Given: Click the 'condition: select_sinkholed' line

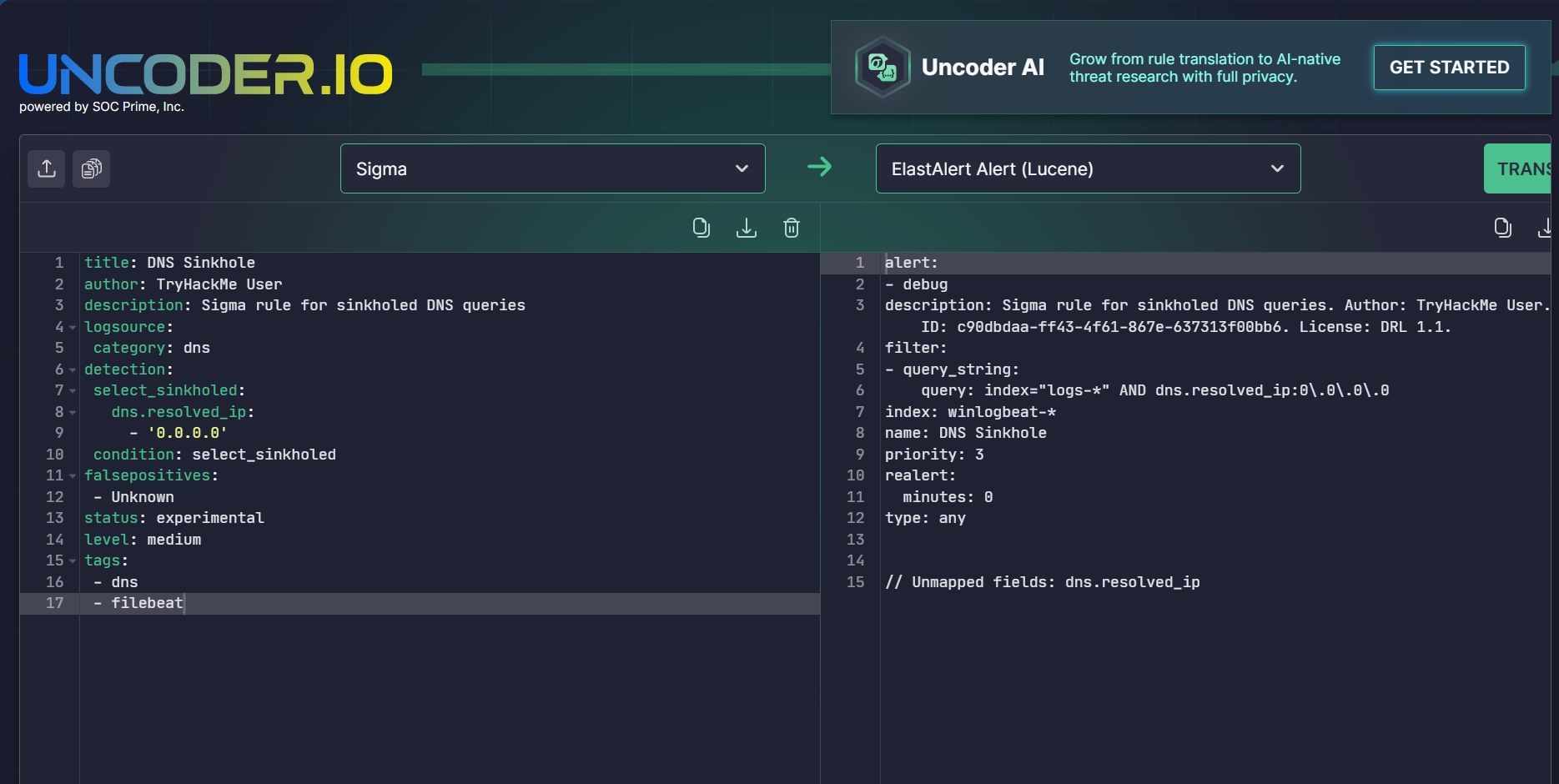Looking at the screenshot, I should [214, 455].
